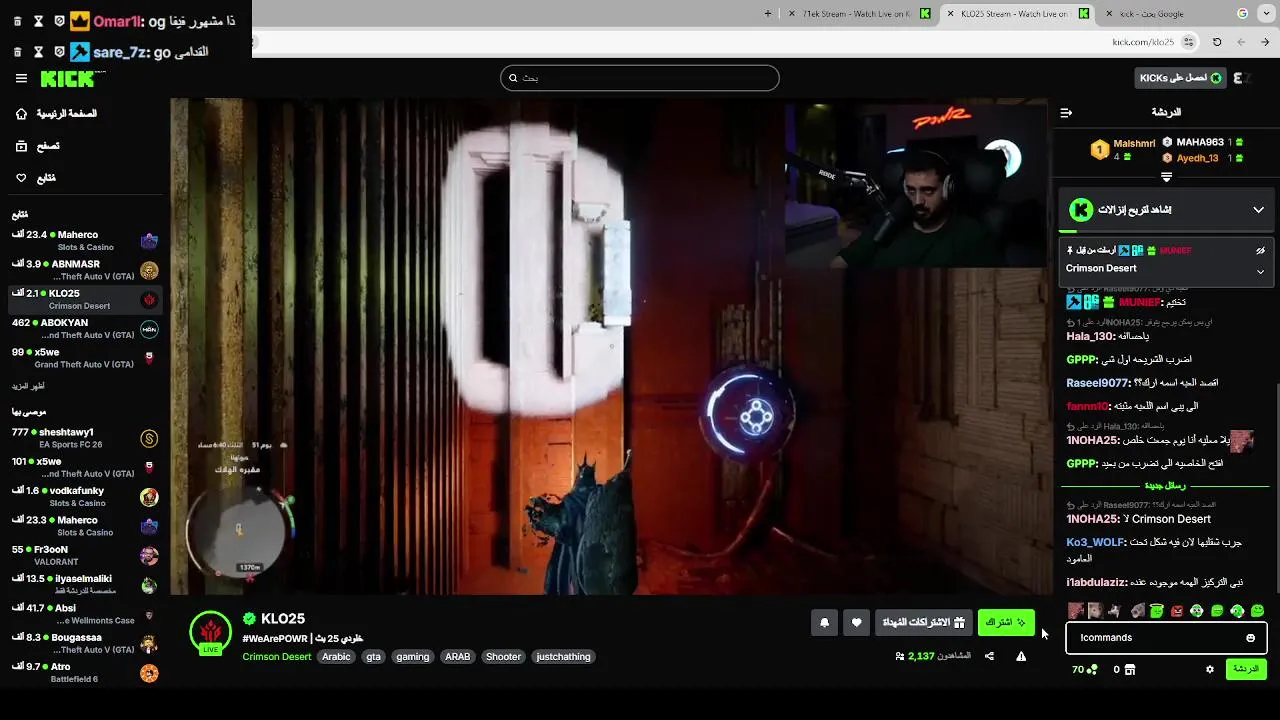Viewport: 1280px width, 720px height.
Task: Click the hamburger sidebar menu icon
Action: coord(21,78)
